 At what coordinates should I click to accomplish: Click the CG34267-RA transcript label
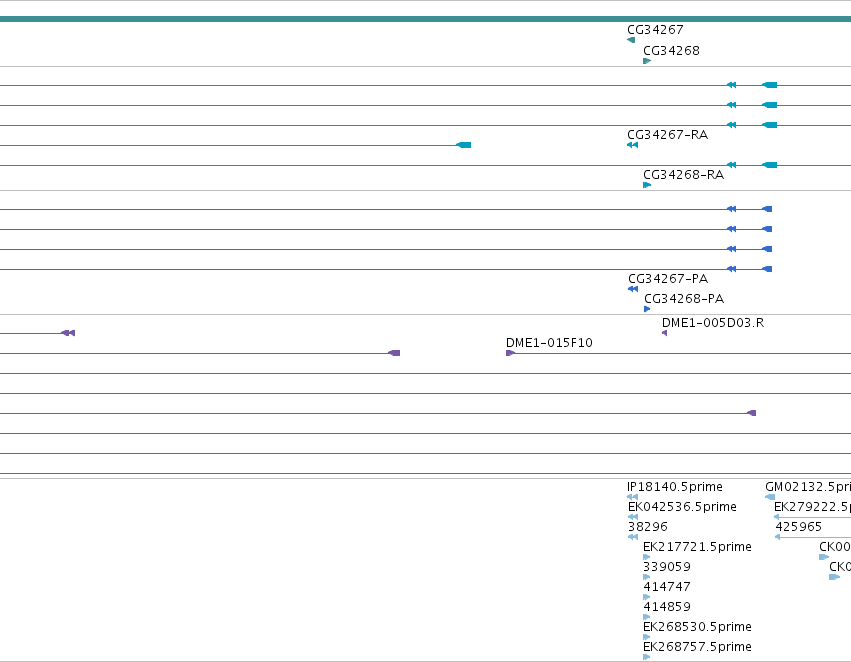coord(668,135)
